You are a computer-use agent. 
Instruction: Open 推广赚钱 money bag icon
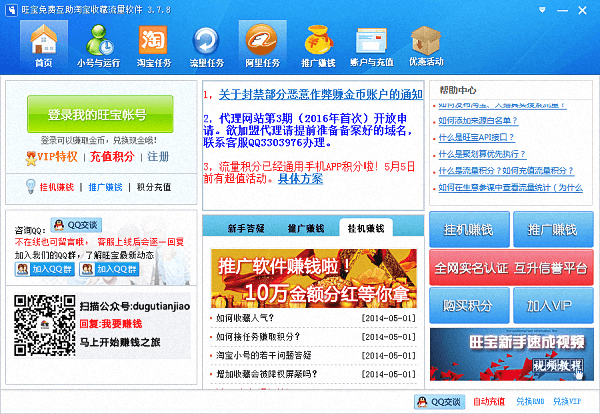tap(318, 45)
